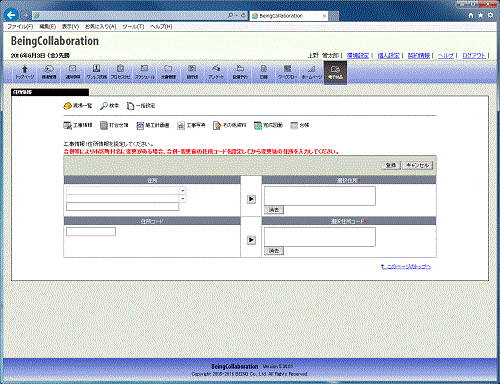Click the 登録 button
Image resolution: width=500 pixels, height=384 pixels.
point(391,165)
